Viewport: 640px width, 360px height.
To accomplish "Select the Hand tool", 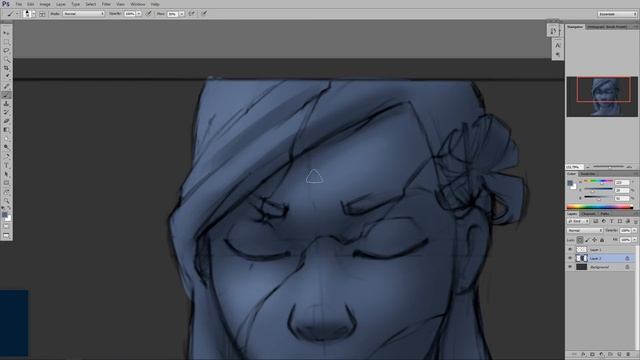I will point(6,192).
